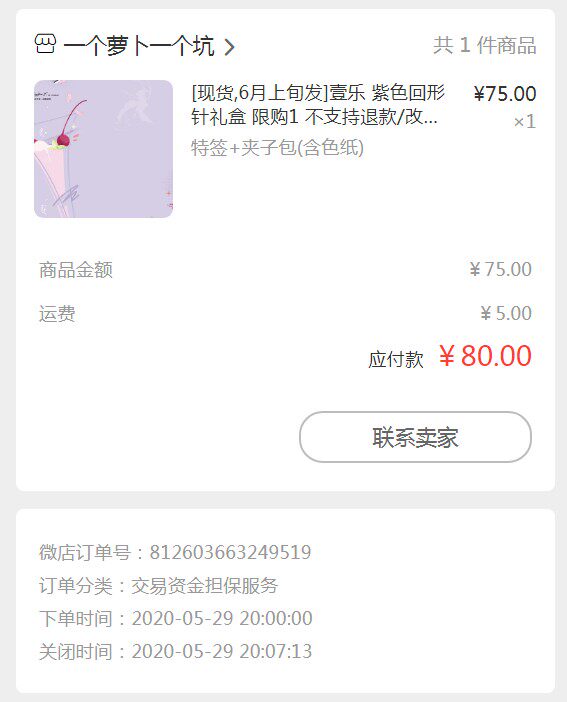Image resolution: width=567 pixels, height=702 pixels.
Task: Click the 运费 shipping label
Action: (57, 314)
